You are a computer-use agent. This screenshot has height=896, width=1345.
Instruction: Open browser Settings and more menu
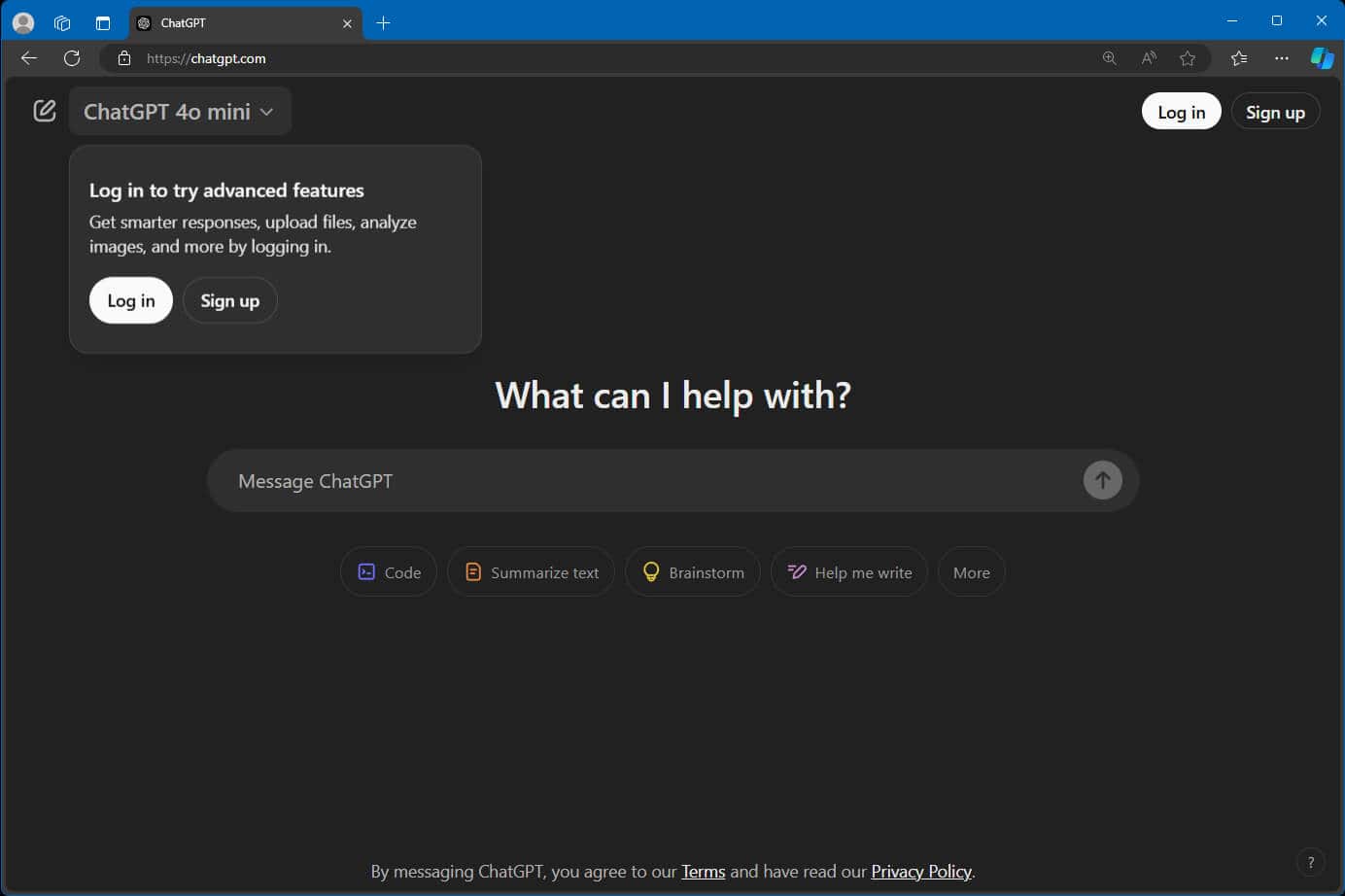(1282, 58)
